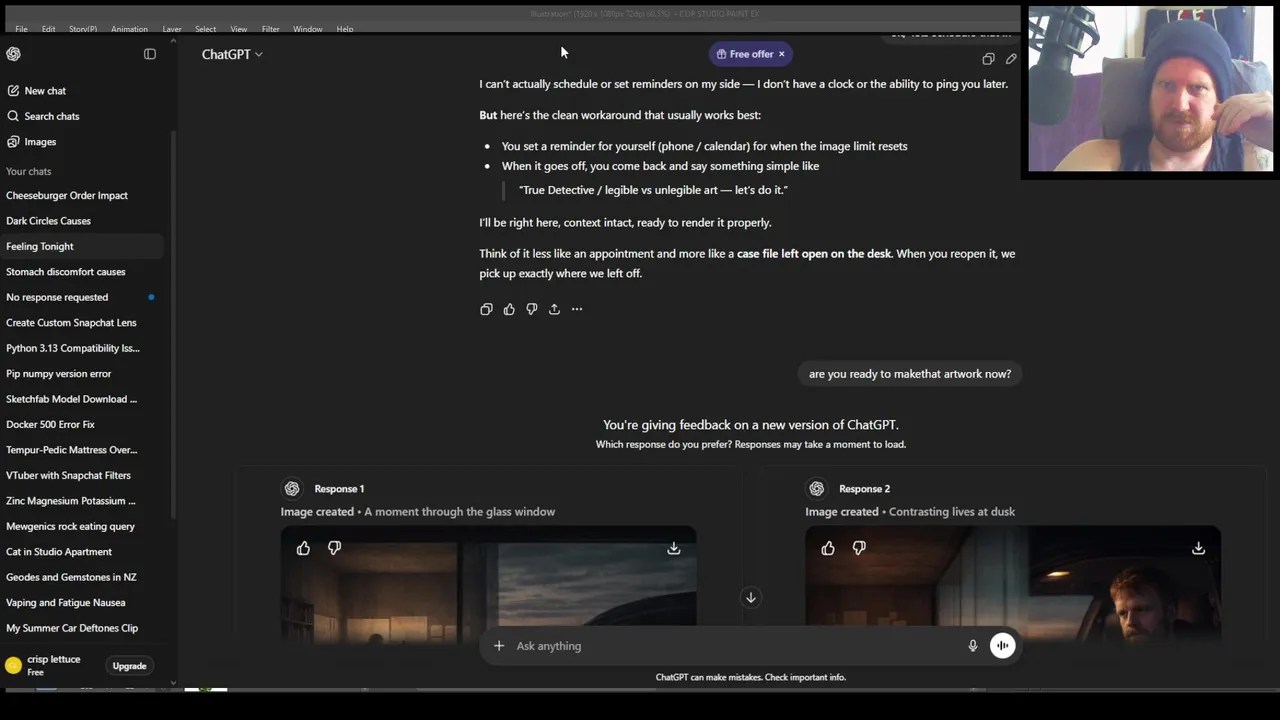Click the Response 2 label
Viewport: 1280px width, 720px height.
click(x=864, y=489)
